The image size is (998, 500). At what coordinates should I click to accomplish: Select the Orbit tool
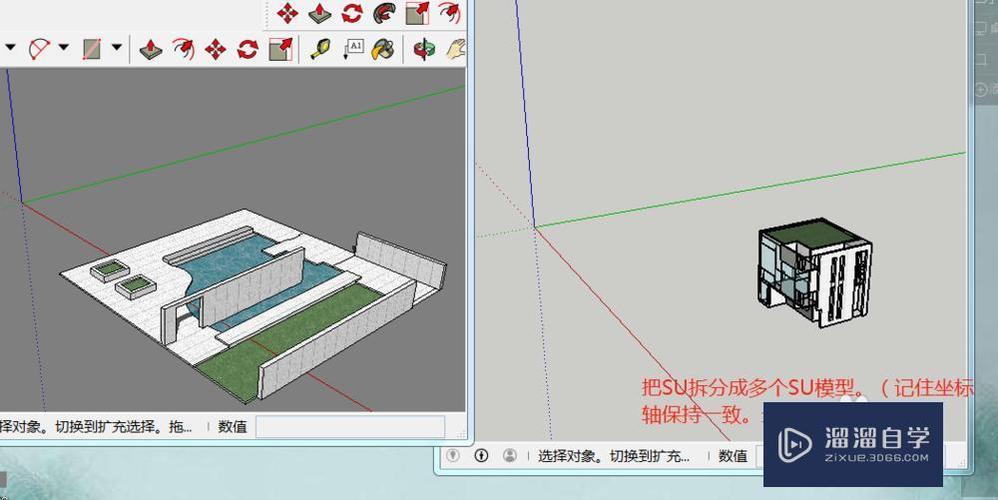click(425, 48)
